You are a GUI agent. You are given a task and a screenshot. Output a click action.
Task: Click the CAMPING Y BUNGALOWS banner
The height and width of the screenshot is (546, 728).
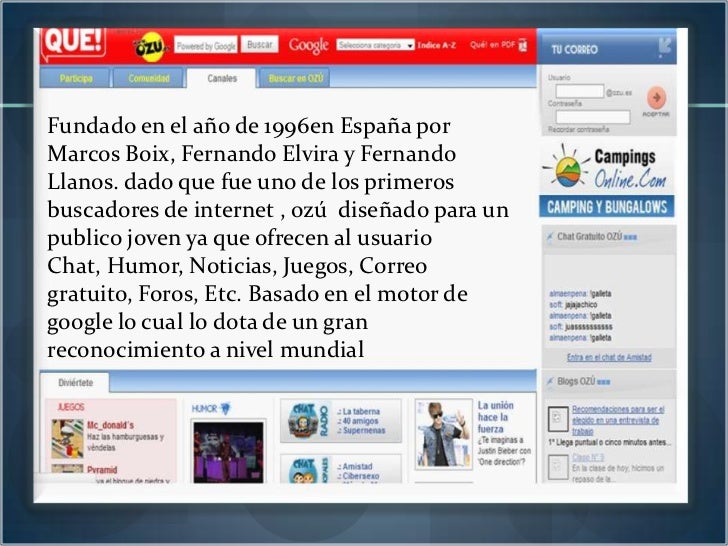(x=606, y=207)
